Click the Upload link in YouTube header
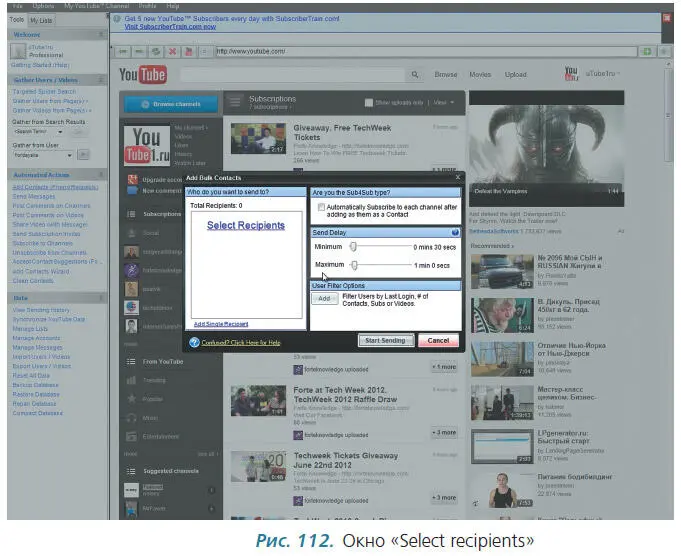 point(516,75)
